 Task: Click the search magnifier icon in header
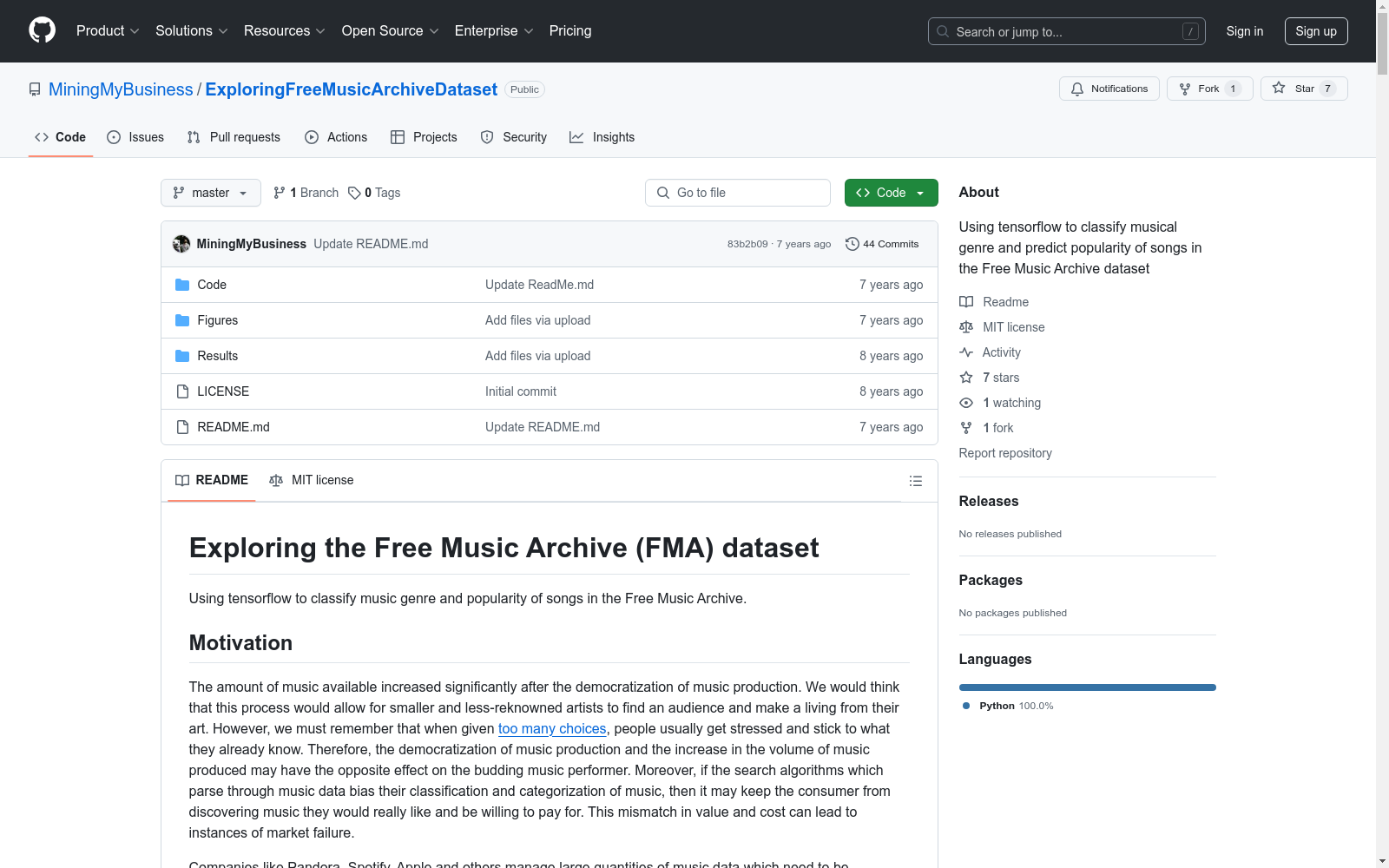(943, 31)
